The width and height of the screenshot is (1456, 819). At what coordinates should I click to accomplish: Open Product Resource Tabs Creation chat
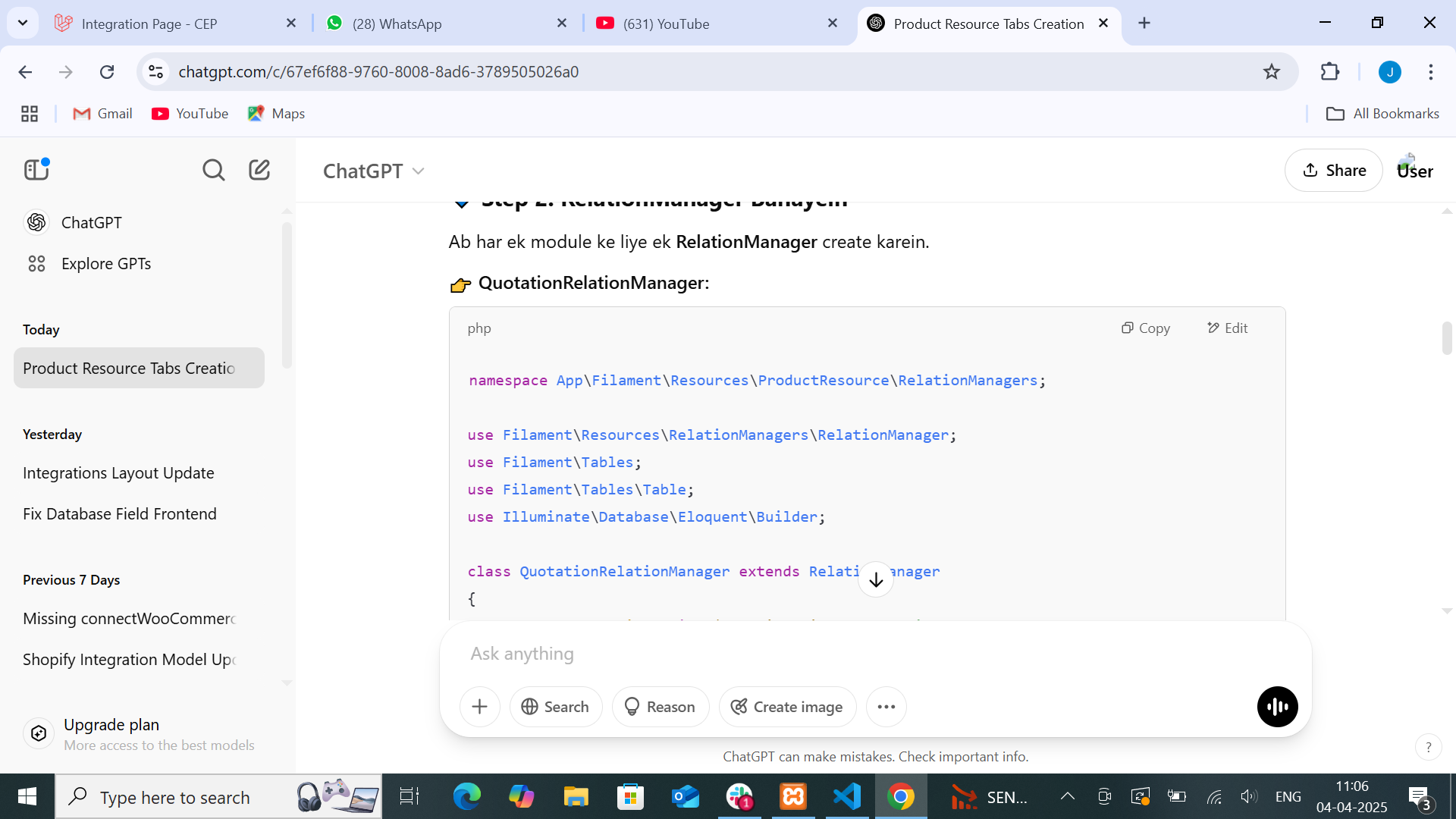[x=140, y=368]
